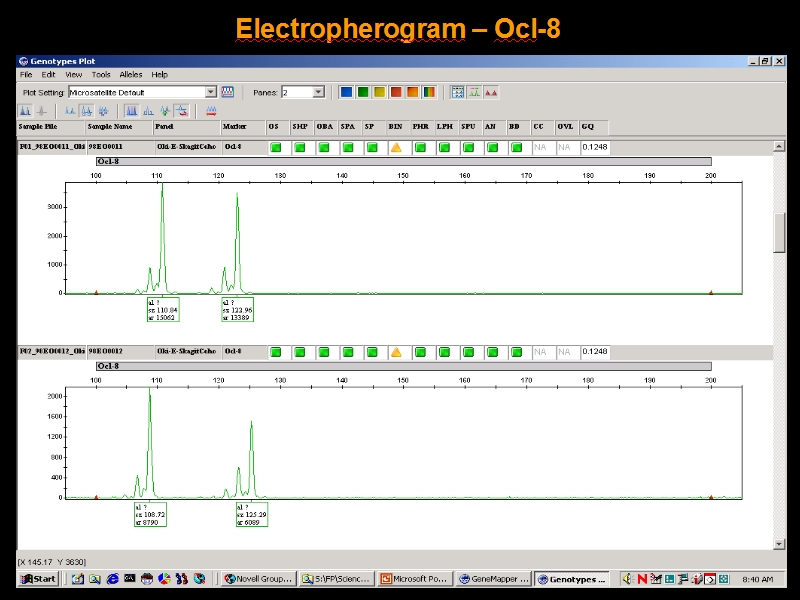Screen dimensions: 800x600
Task: Click the all-dyes rainbow button
Action: (429, 92)
